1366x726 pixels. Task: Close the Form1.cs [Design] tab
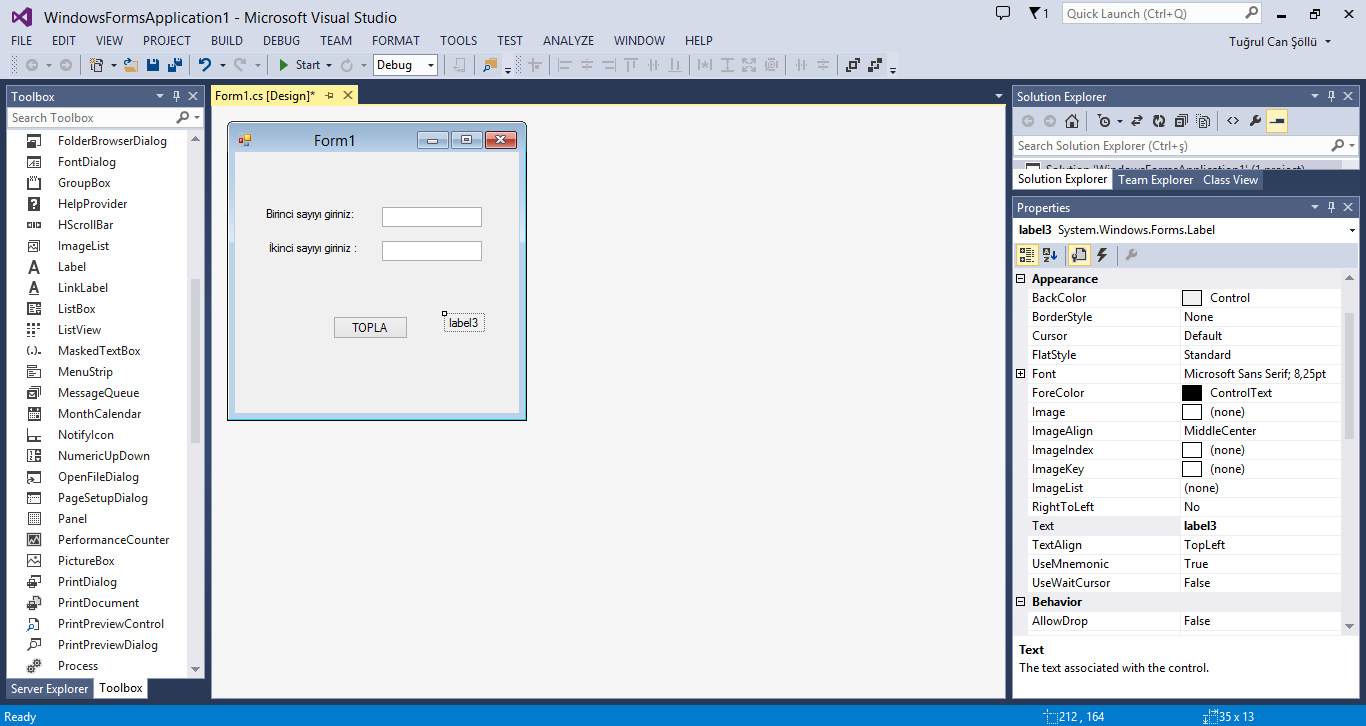click(348, 95)
